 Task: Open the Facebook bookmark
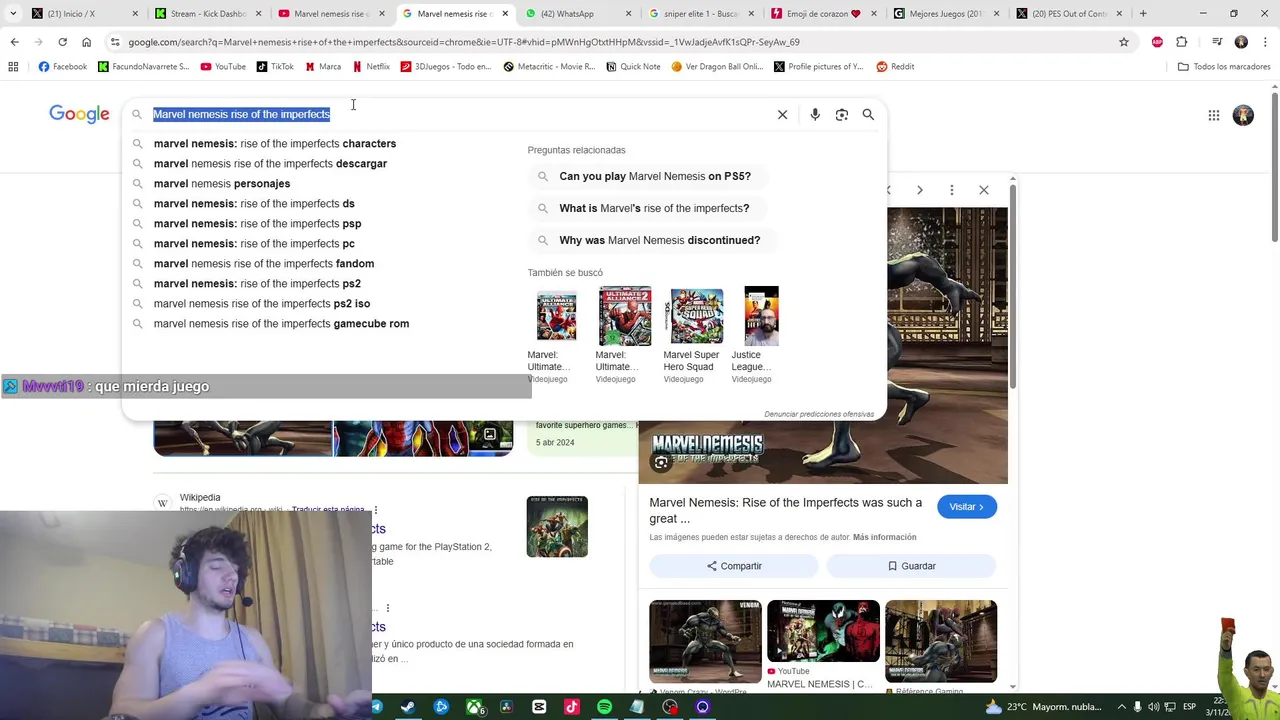pyautogui.click(x=62, y=67)
